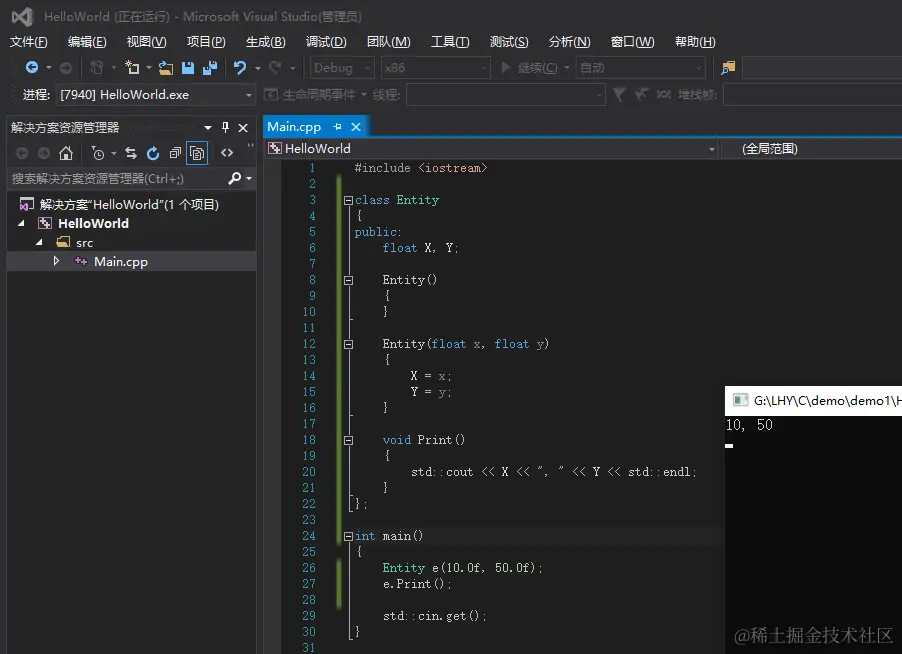Close the Solution Explorer panel

tap(243, 128)
